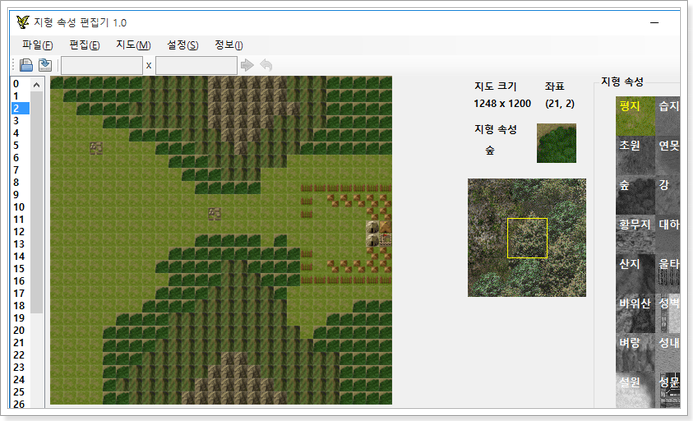Click the forest tile preview thumbnail
Viewport: 693px width, 421px height.
point(556,143)
